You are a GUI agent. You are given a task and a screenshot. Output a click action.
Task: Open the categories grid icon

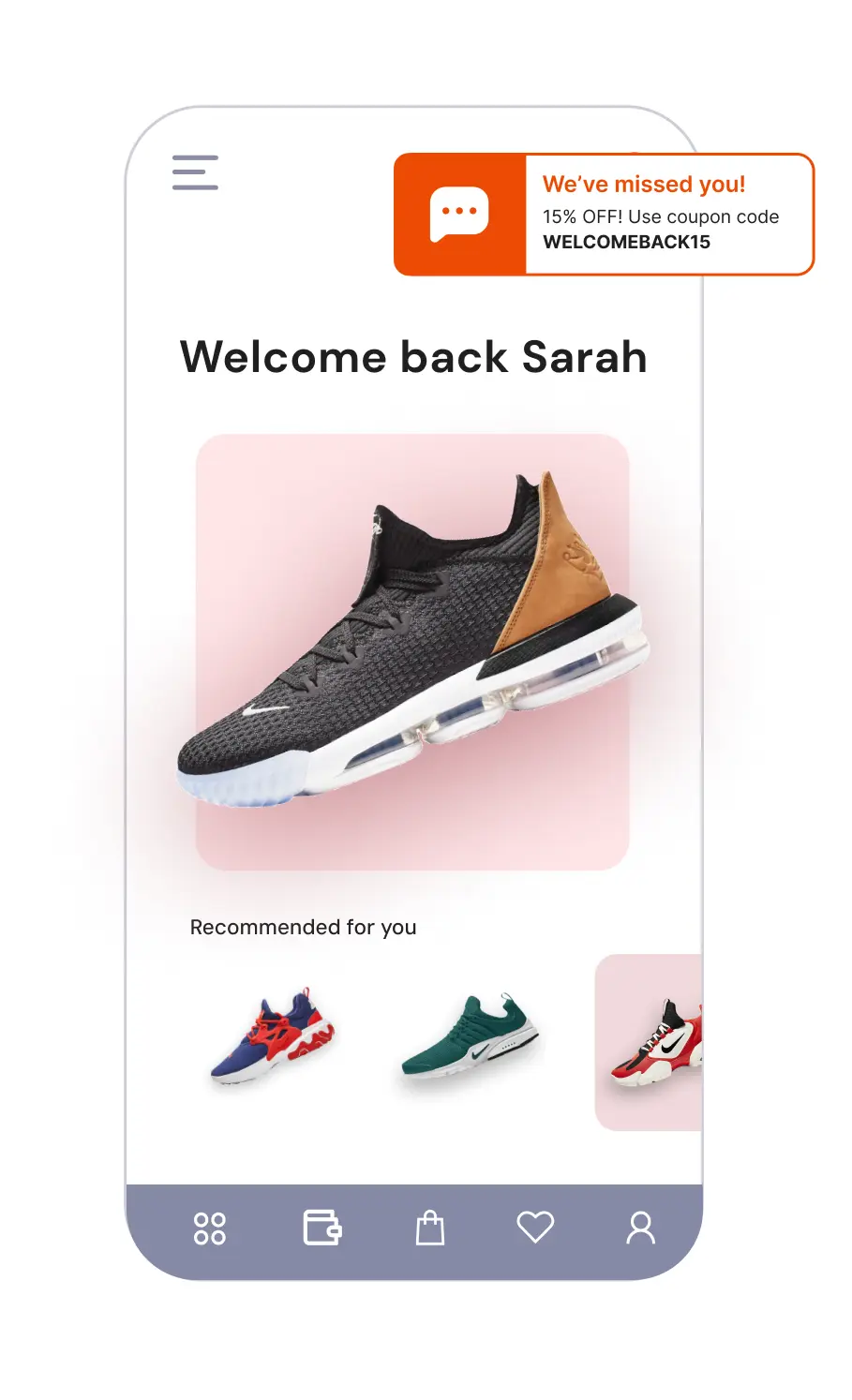pos(210,1229)
